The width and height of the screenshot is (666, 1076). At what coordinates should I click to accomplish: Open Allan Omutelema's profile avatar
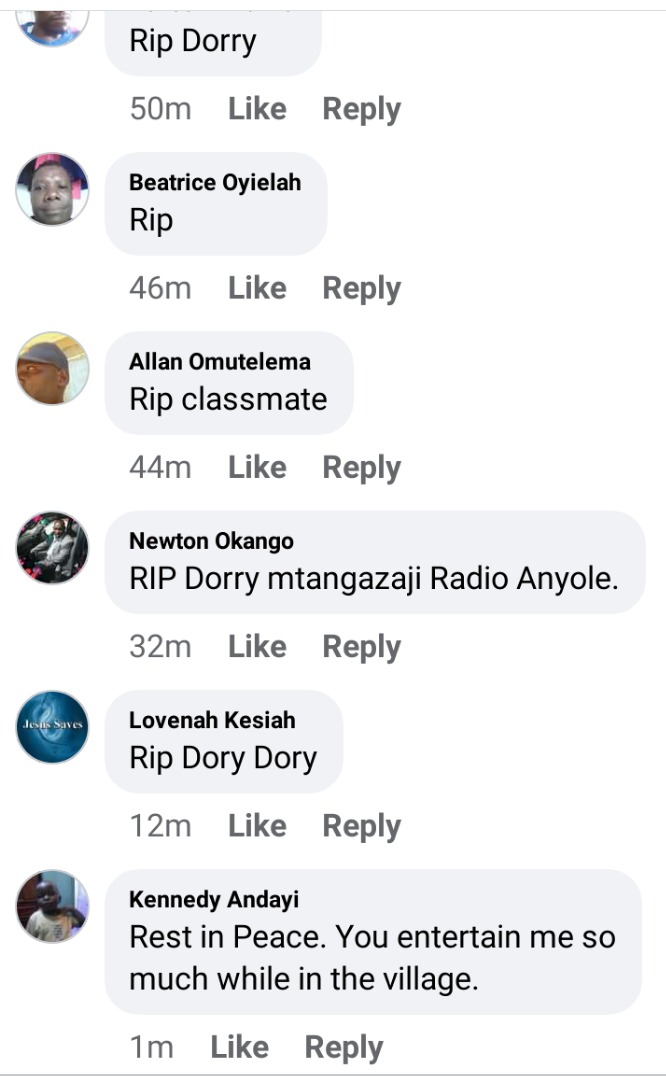tap(53, 369)
